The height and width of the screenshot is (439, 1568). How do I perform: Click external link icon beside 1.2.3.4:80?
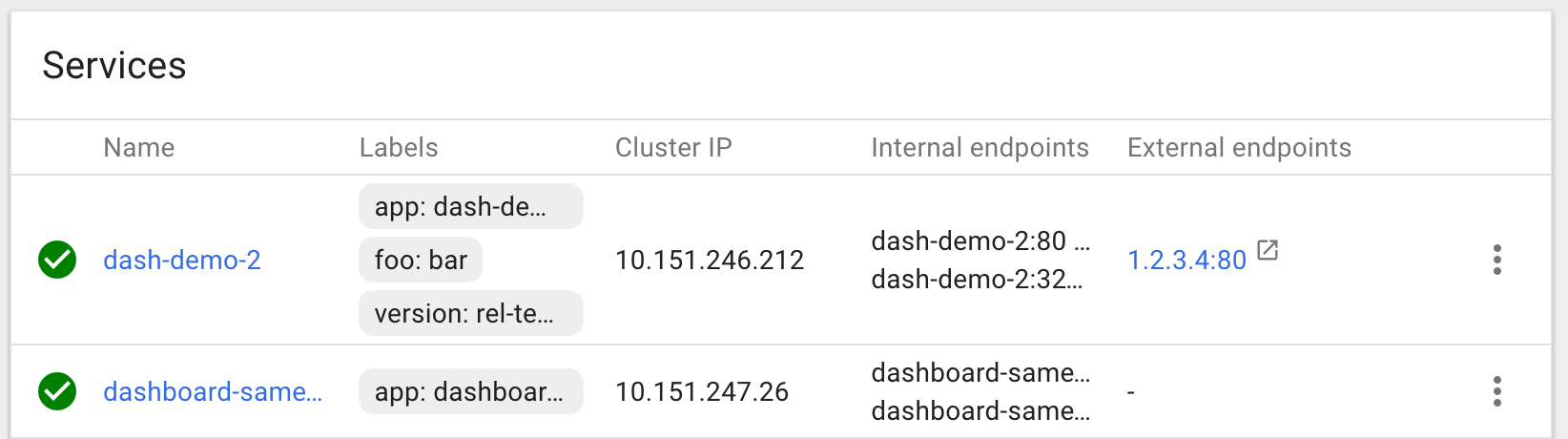[x=1268, y=250]
